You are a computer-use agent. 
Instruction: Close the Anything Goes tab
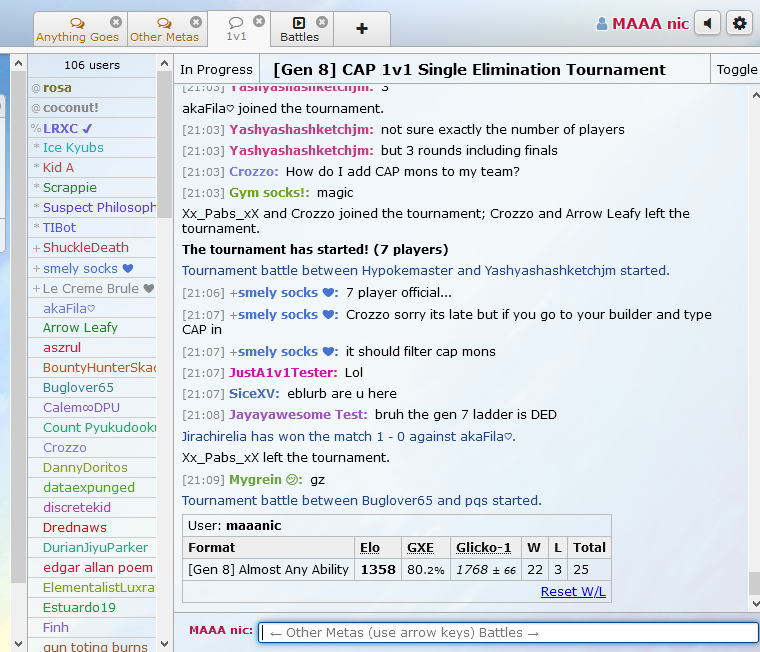tap(115, 22)
